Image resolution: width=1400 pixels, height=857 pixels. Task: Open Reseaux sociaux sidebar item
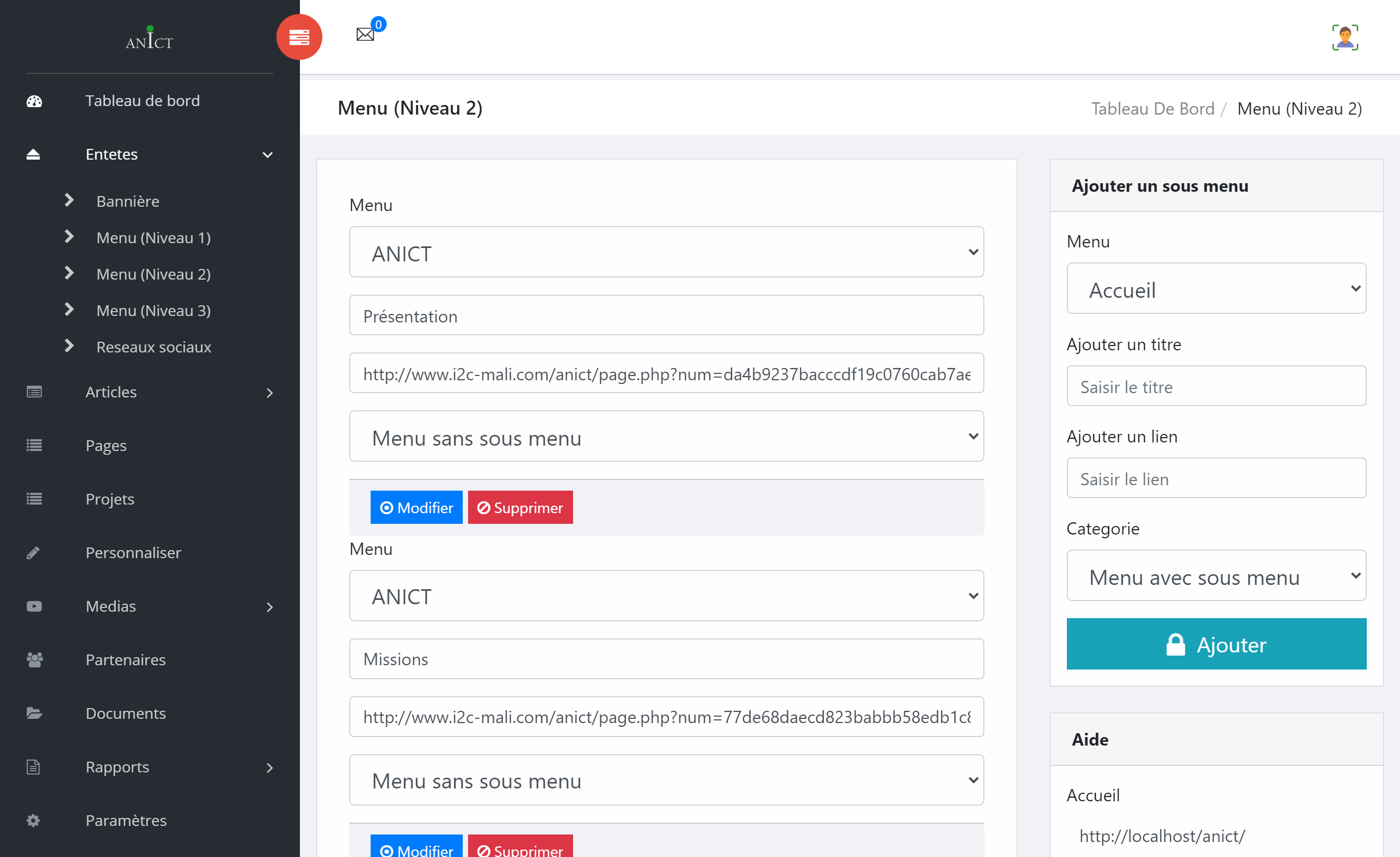pos(153,347)
